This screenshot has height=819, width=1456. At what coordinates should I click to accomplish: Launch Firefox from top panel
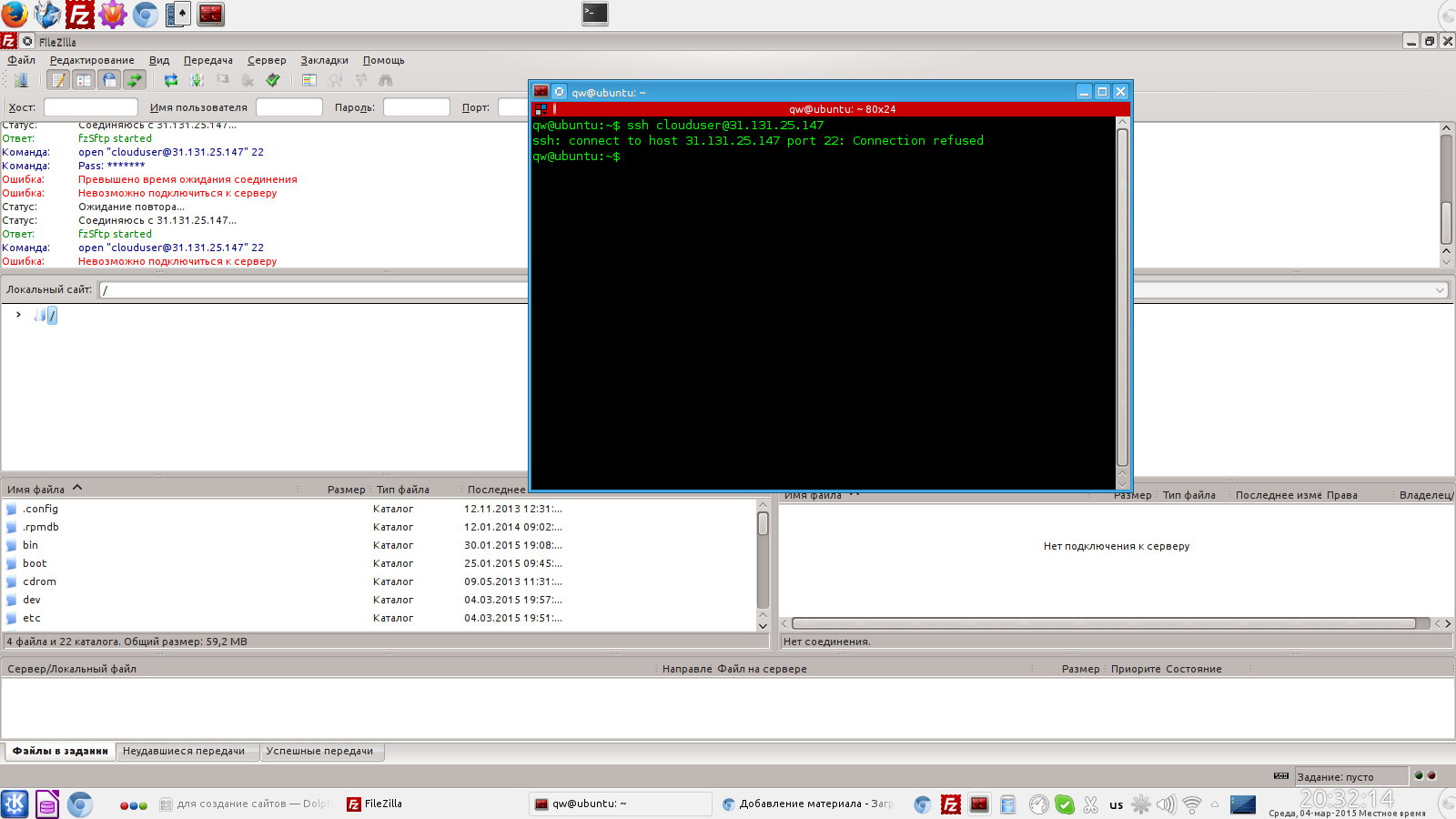(x=15, y=15)
